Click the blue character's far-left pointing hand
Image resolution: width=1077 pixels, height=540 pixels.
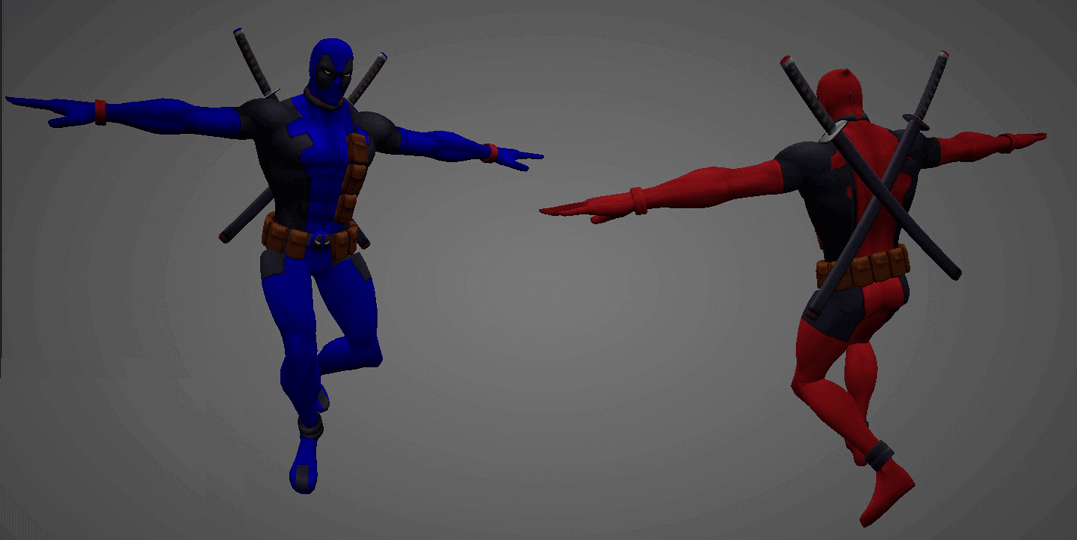click(40, 111)
